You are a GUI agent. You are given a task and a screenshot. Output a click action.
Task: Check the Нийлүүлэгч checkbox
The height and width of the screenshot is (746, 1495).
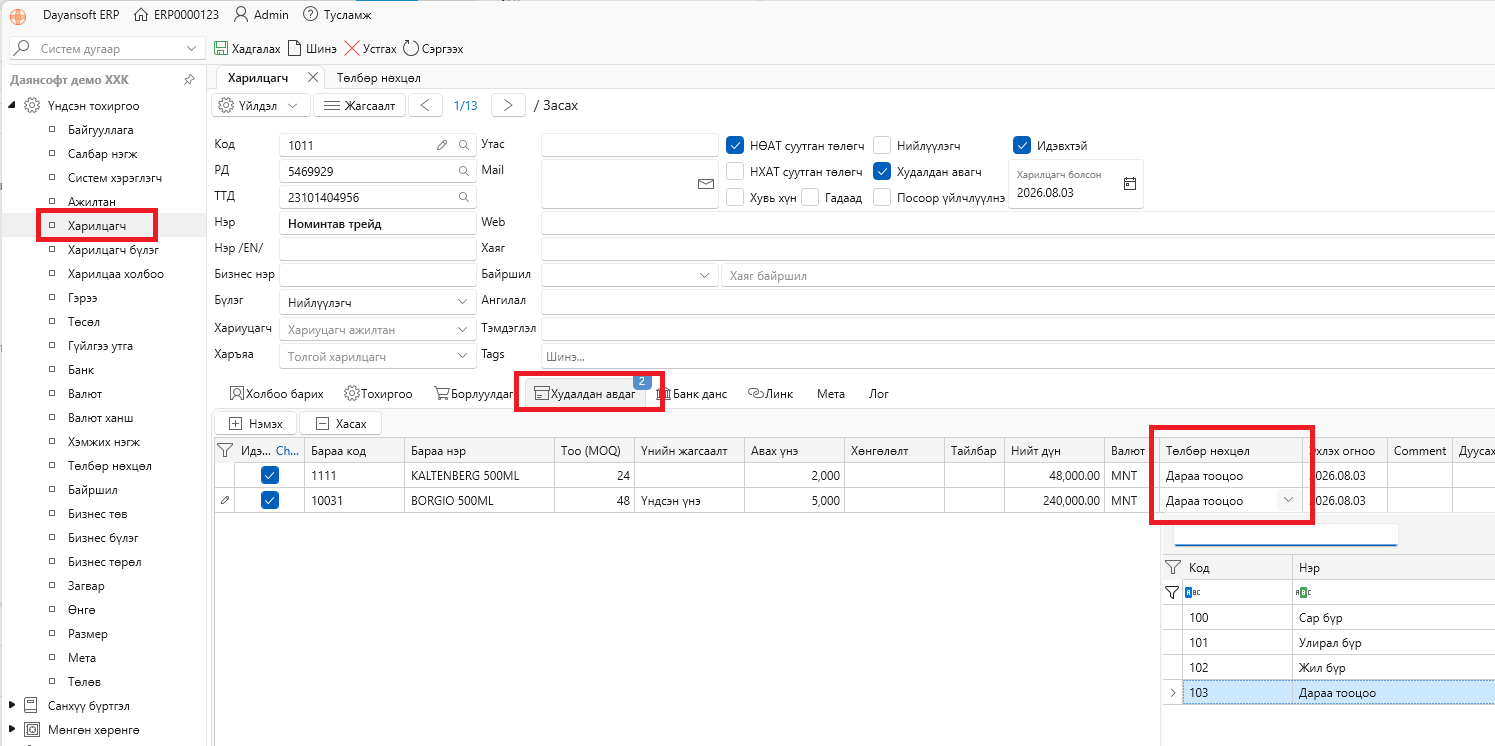coord(882,145)
